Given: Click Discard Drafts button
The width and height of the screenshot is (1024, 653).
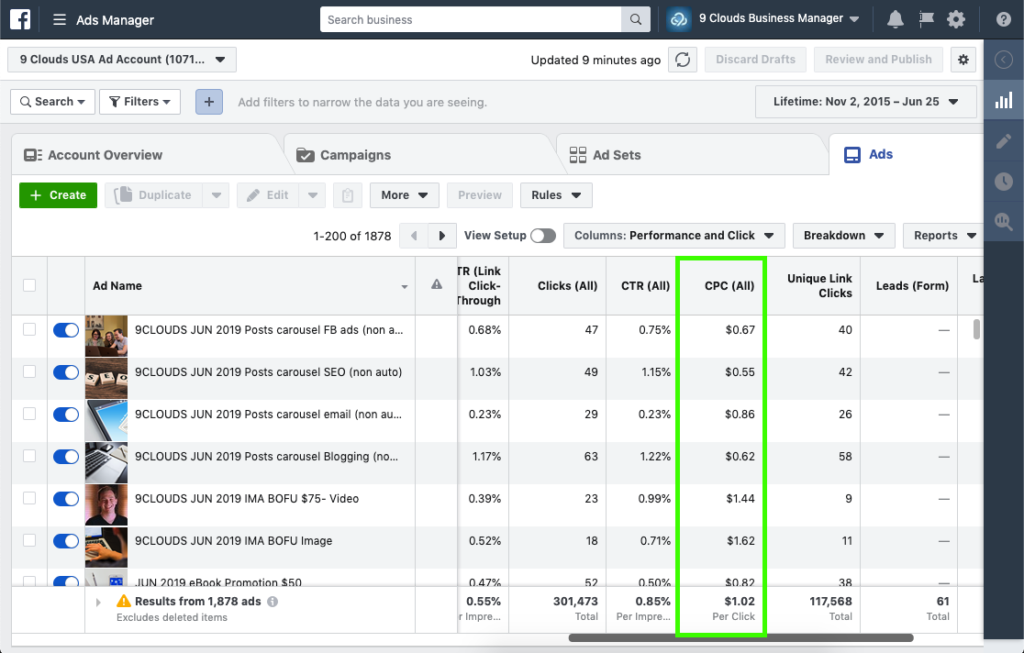Looking at the screenshot, I should (756, 59).
